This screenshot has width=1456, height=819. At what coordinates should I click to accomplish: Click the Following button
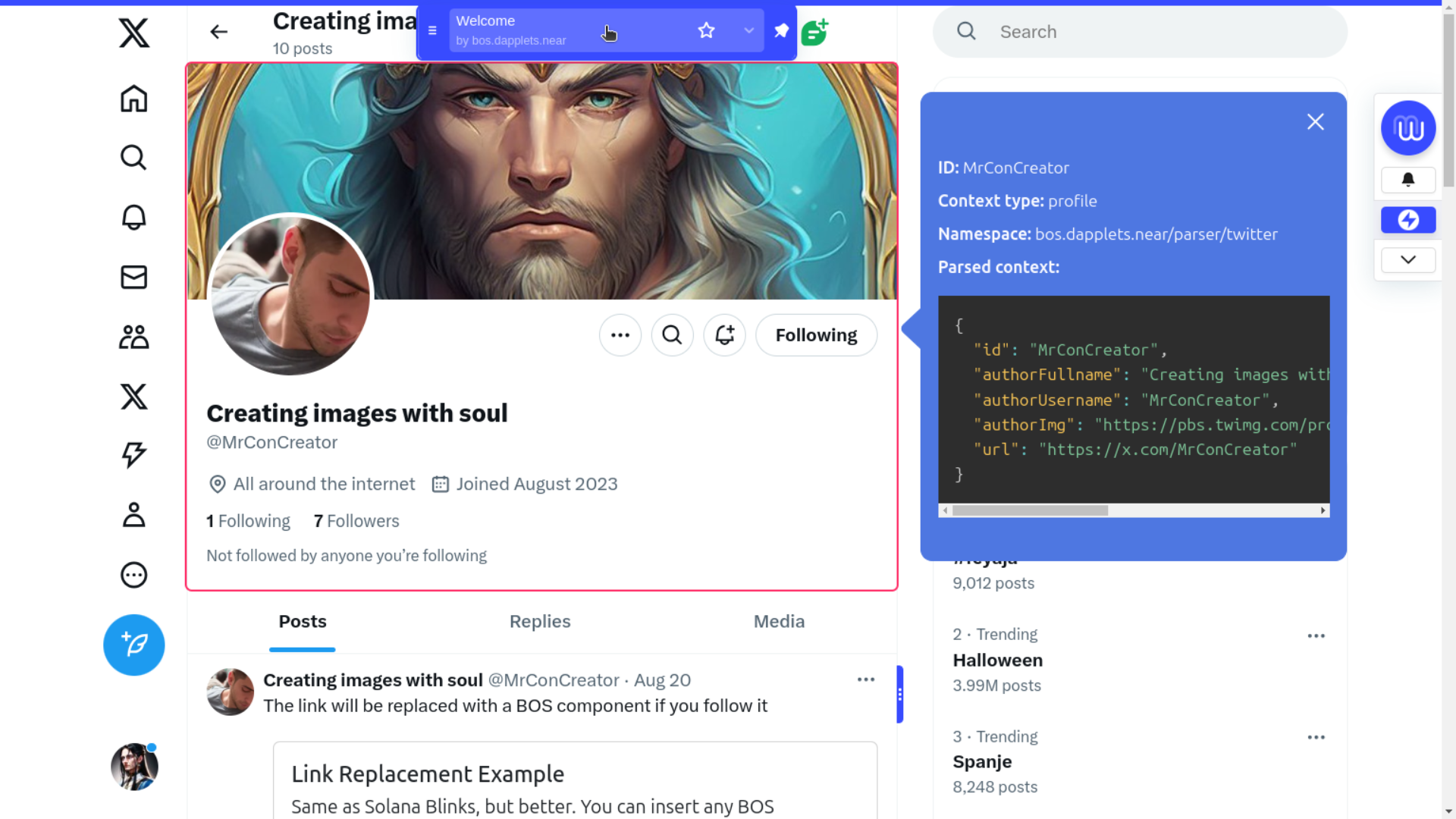point(816,335)
